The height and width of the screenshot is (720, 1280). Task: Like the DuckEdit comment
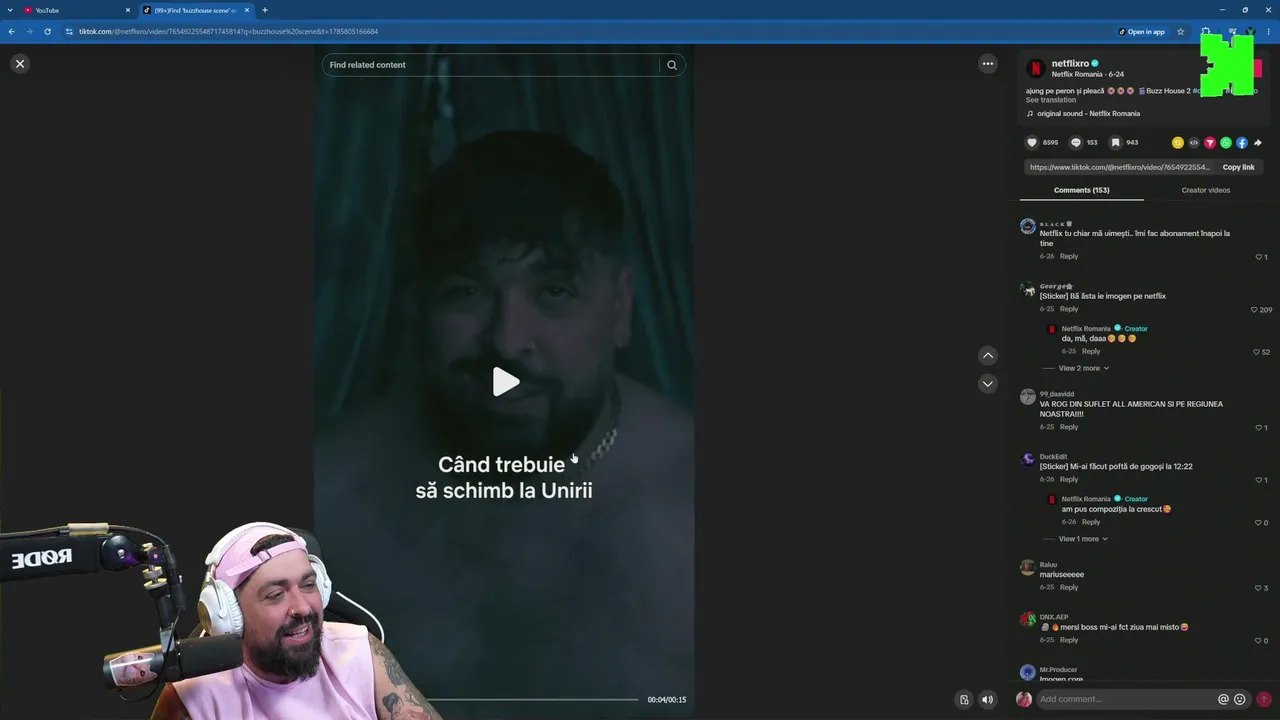[1259, 480]
